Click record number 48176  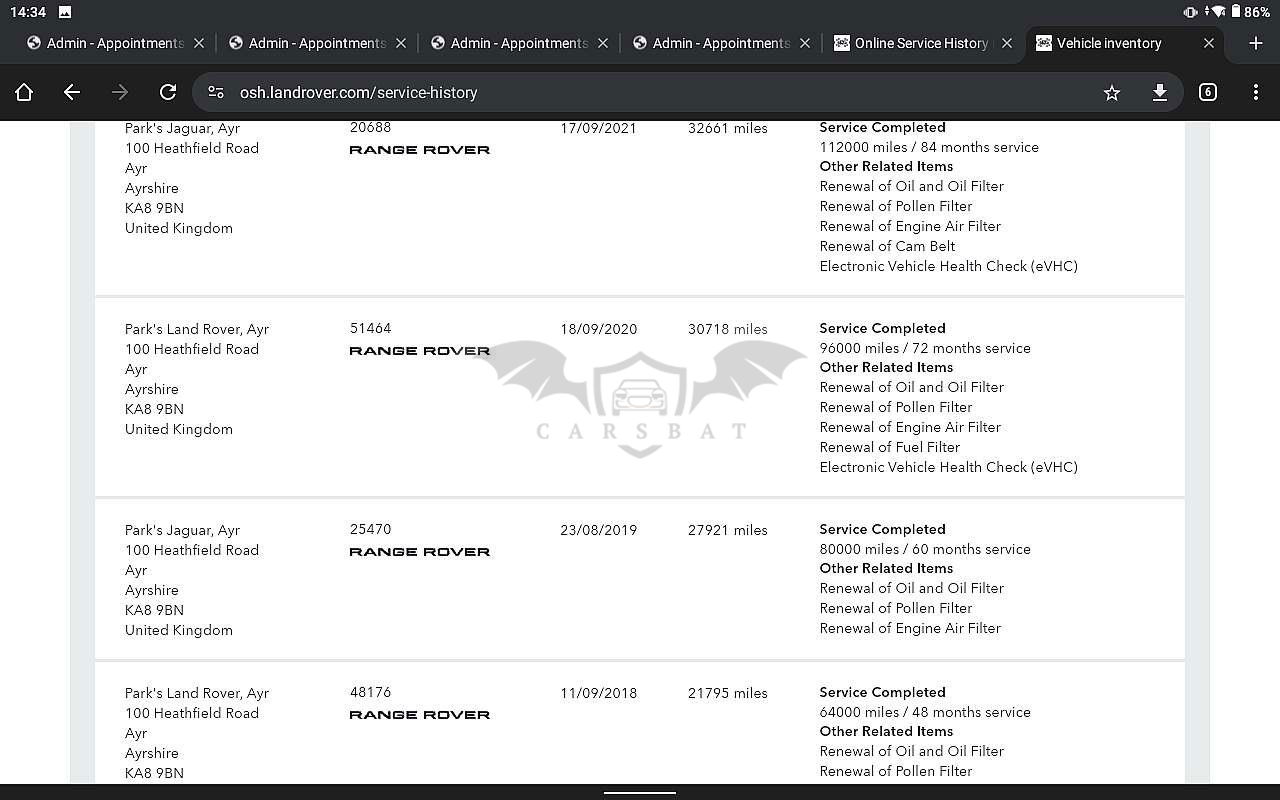pyautogui.click(x=371, y=692)
